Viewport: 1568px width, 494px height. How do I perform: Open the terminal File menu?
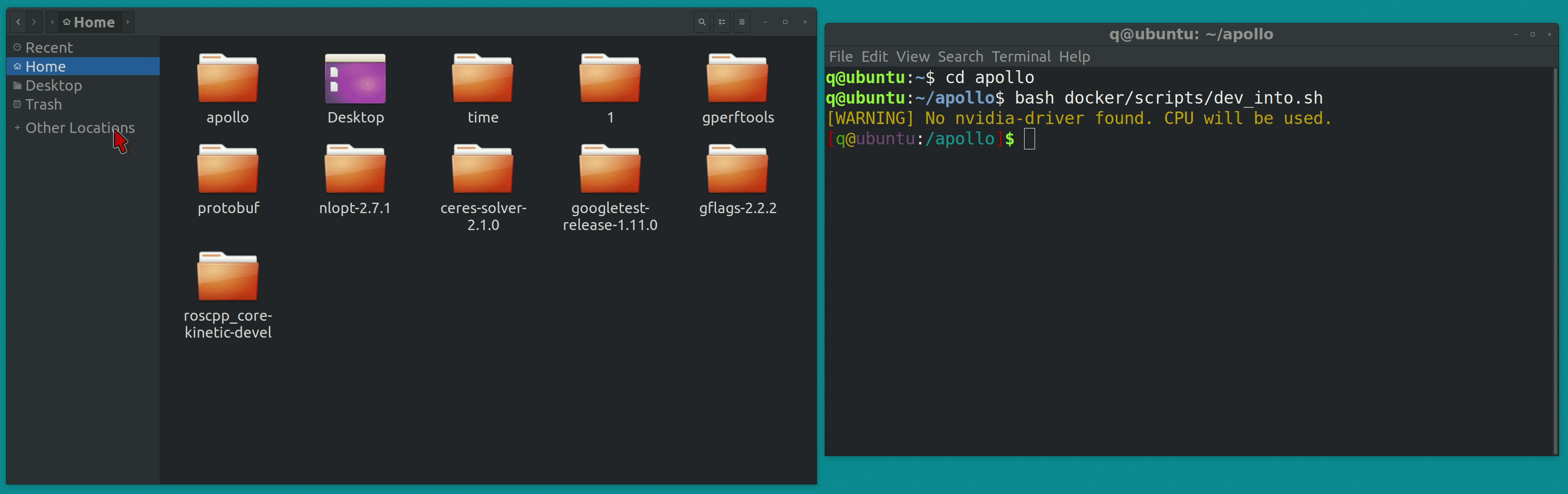coord(840,57)
